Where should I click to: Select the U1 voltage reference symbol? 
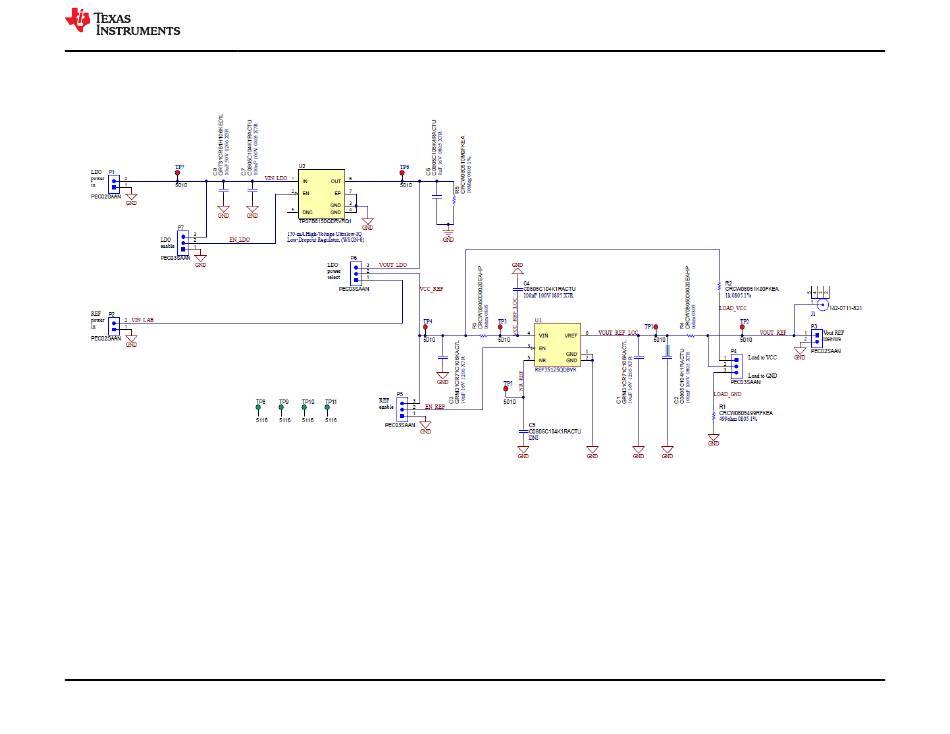pos(557,345)
